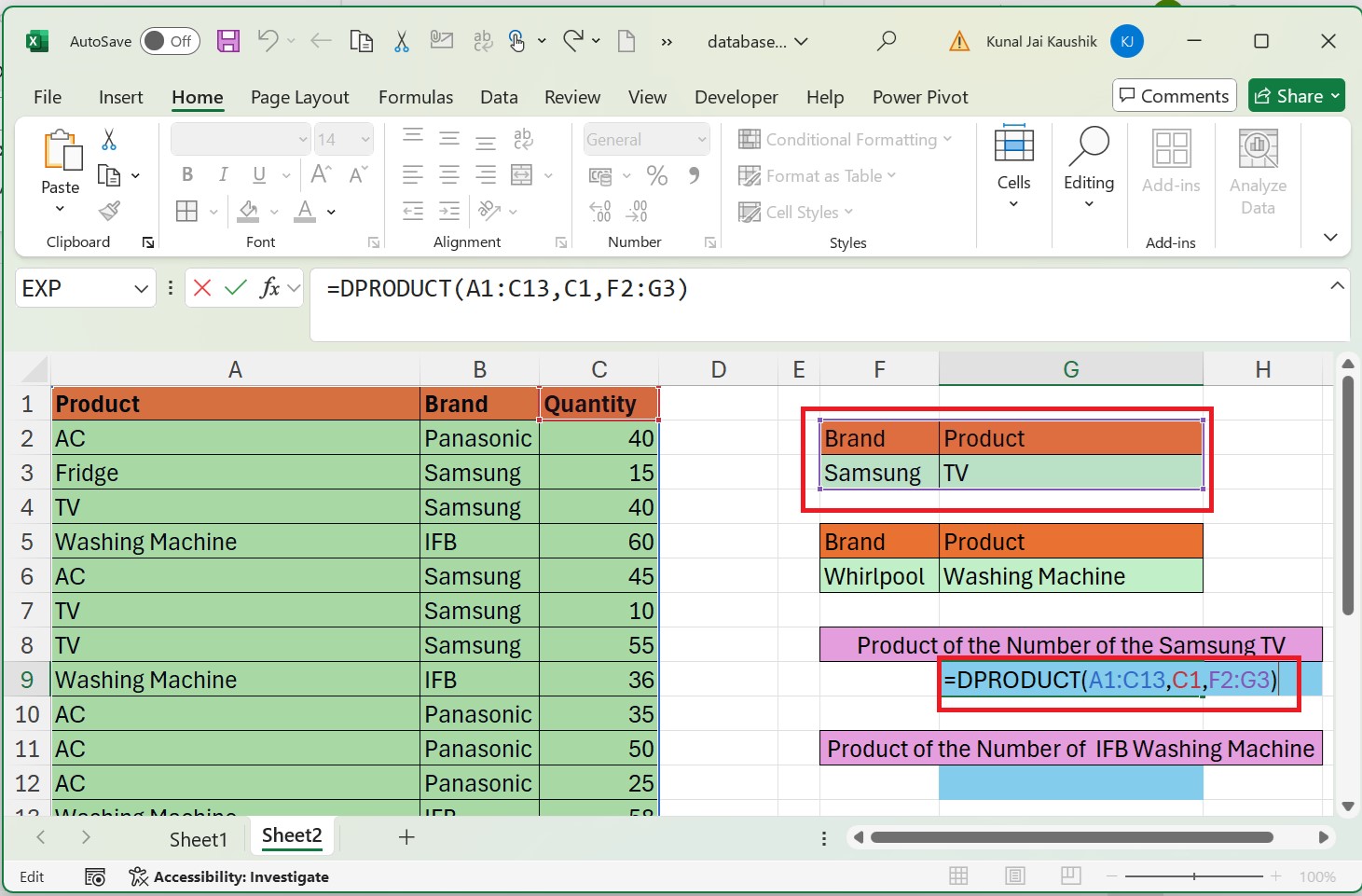Image resolution: width=1362 pixels, height=896 pixels.
Task: Select the Cut (scissors) icon
Action: (x=401, y=41)
